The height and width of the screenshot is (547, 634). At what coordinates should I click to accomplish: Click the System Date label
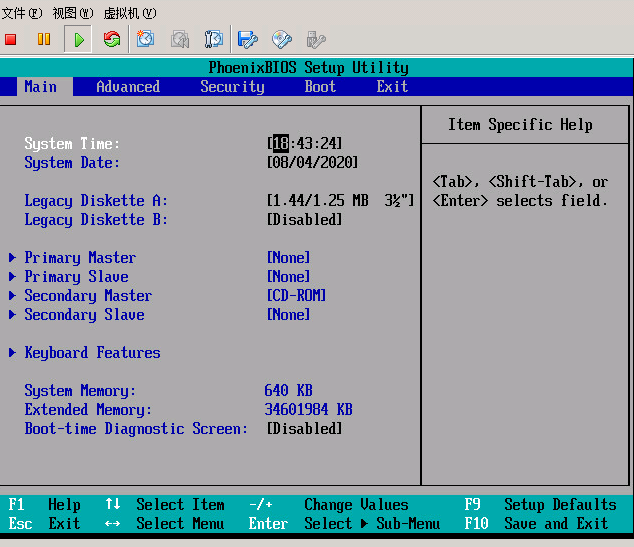(72, 163)
